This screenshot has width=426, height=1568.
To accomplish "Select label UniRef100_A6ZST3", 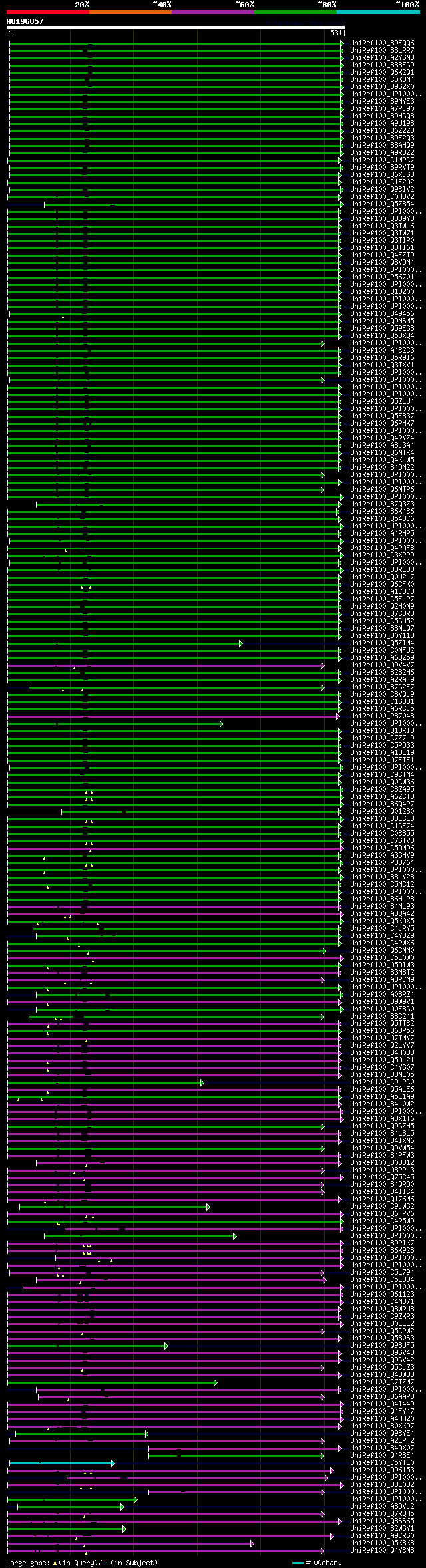I will (x=382, y=796).
